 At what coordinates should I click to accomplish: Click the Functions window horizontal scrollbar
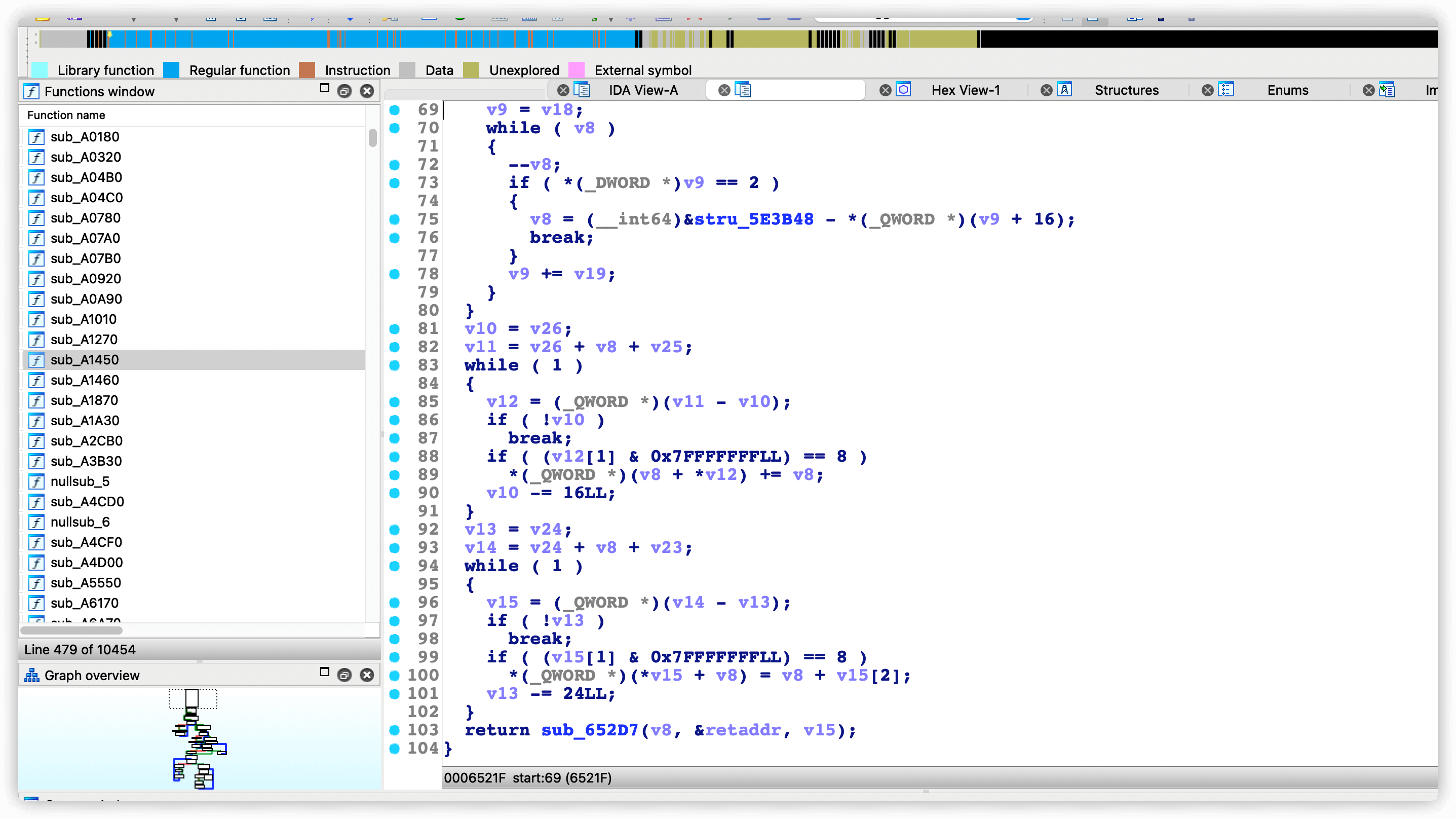(71, 629)
